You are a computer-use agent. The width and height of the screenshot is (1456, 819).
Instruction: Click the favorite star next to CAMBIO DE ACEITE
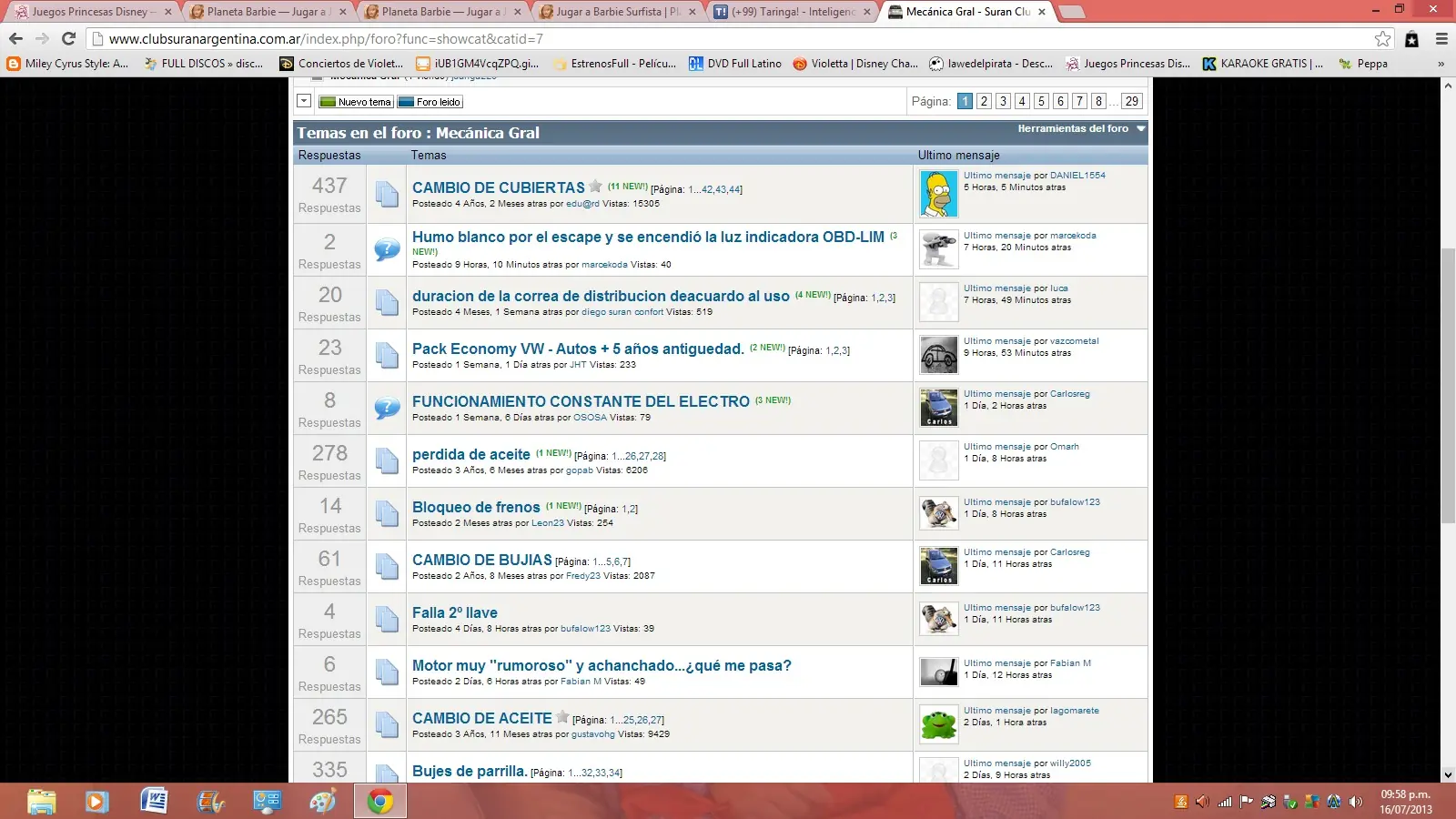pyautogui.click(x=562, y=716)
